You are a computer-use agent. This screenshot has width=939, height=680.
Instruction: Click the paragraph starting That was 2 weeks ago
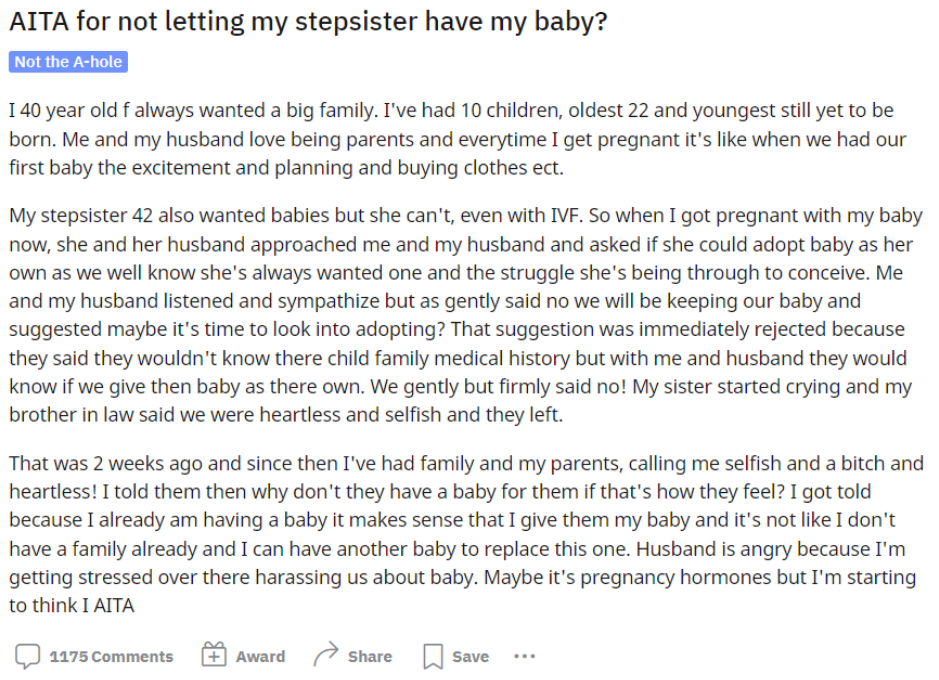[466, 534]
